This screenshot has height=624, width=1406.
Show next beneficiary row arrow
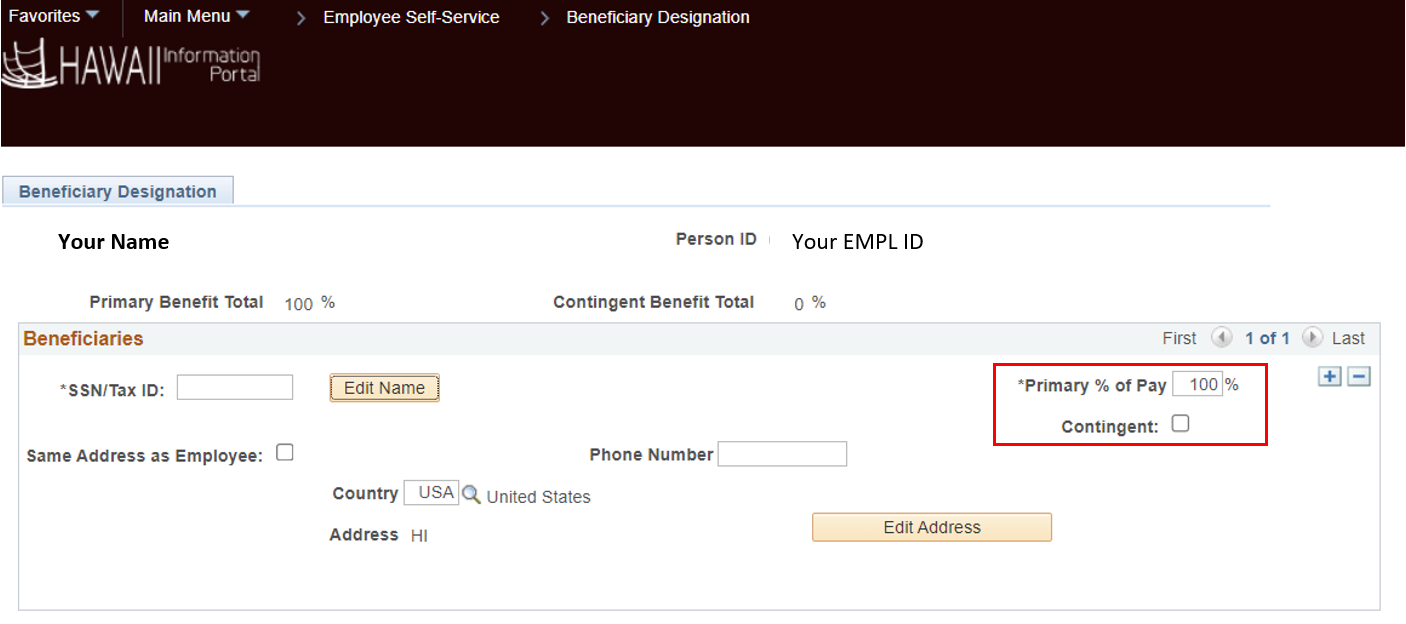pyautogui.click(x=1313, y=338)
